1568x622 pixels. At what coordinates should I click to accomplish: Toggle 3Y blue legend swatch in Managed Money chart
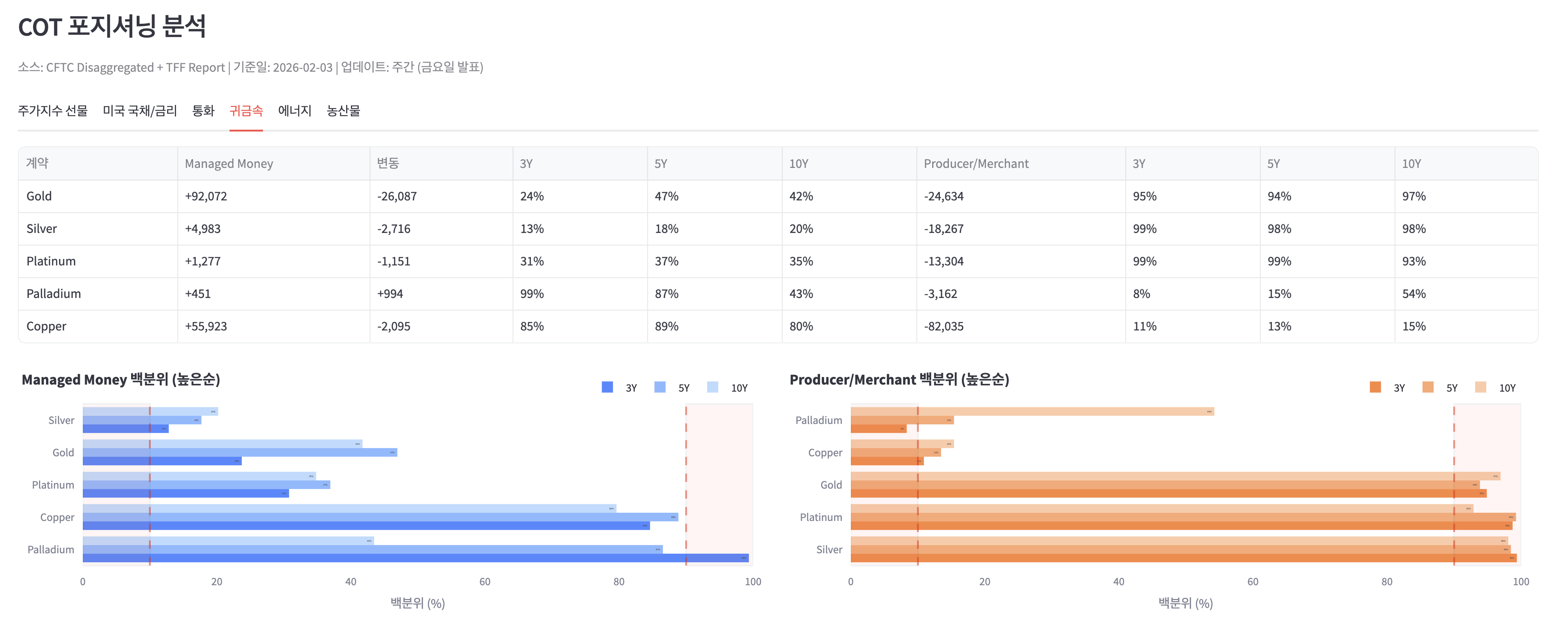[607, 388]
